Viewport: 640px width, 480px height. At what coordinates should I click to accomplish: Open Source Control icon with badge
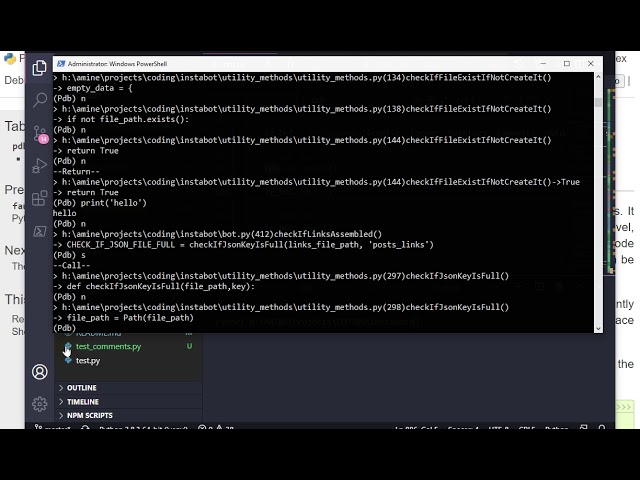pos(40,134)
